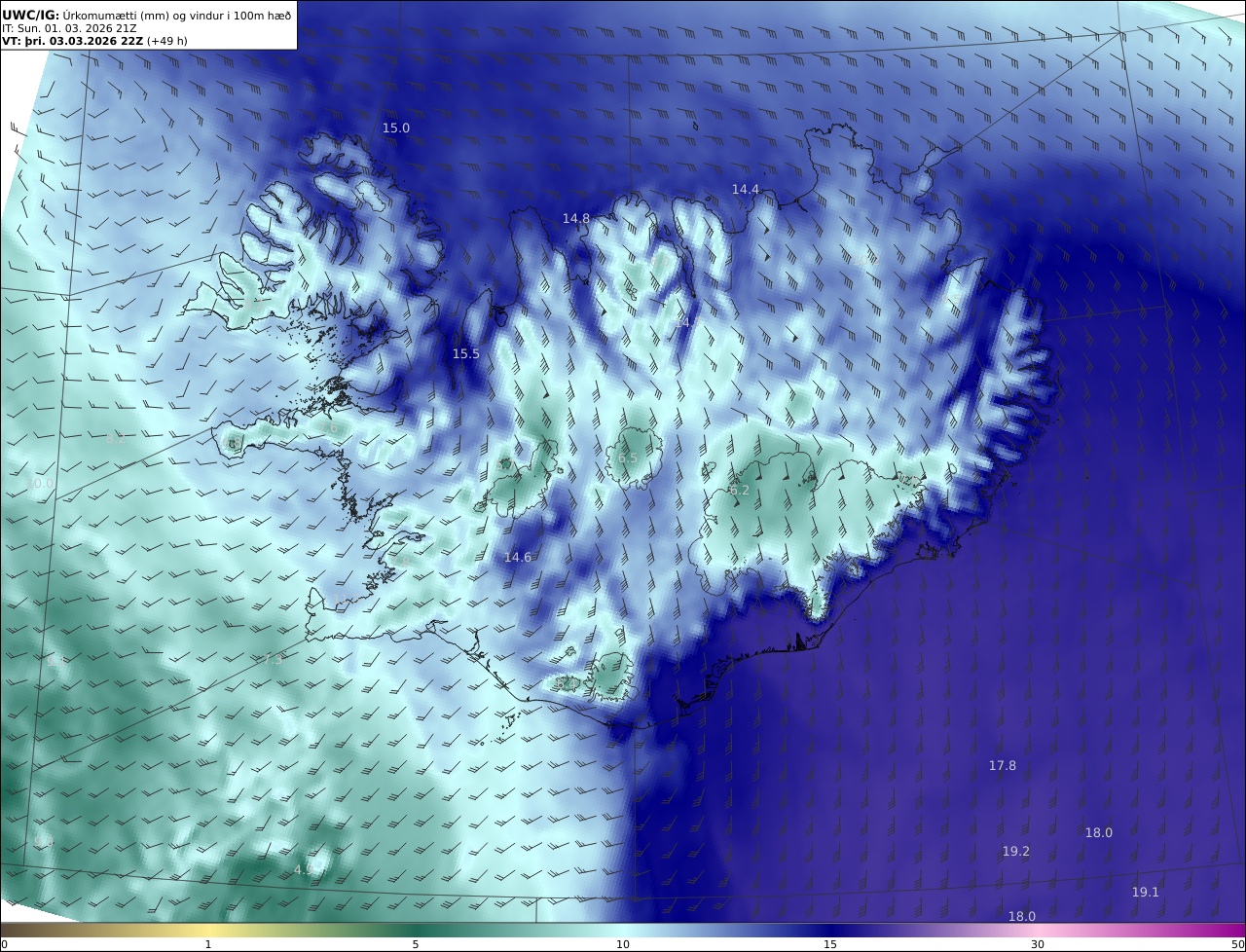Screen dimensions: 1246x952
Task: Click the 5 tick on the color scale
Action: pyautogui.click(x=416, y=944)
